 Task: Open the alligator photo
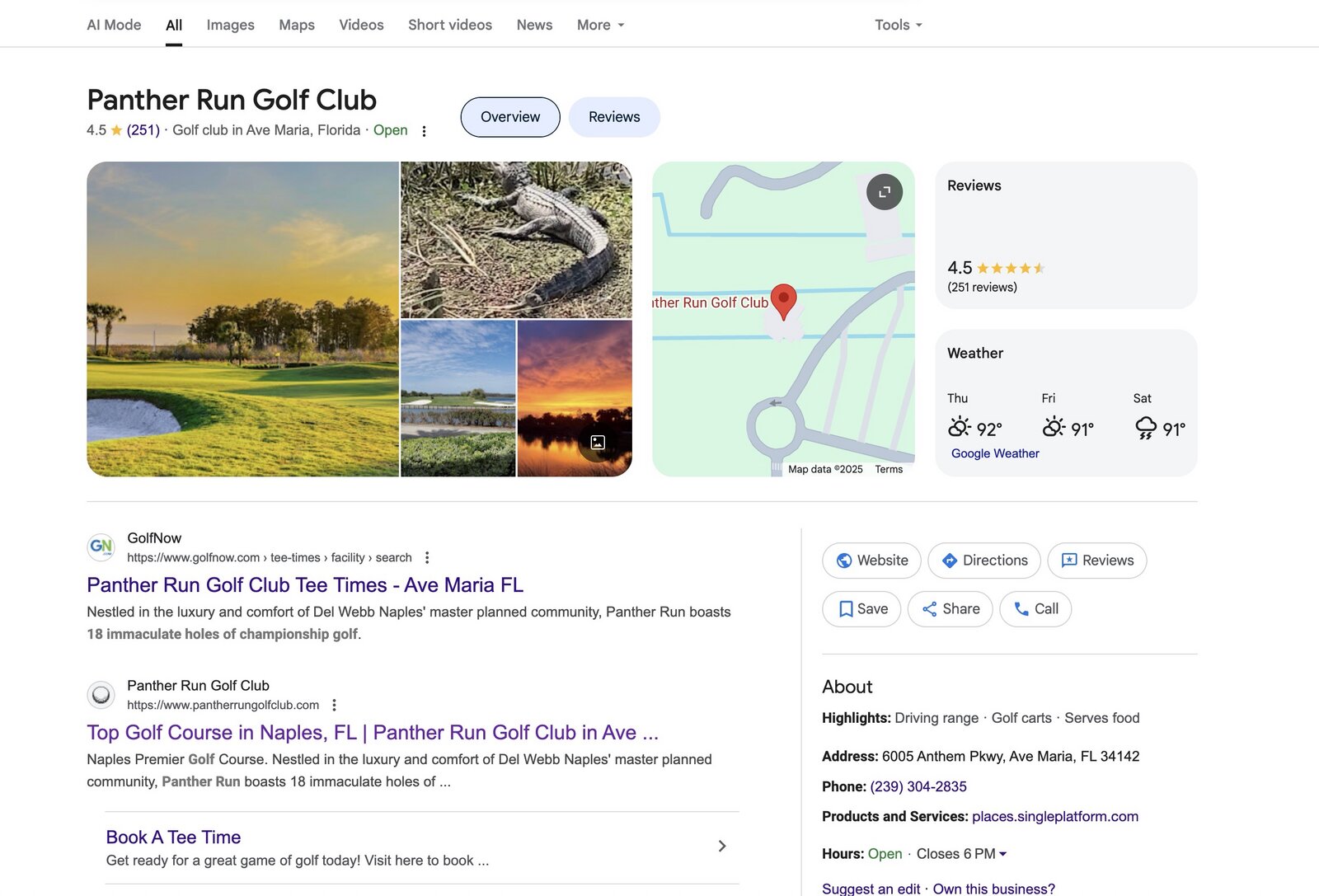tap(516, 240)
